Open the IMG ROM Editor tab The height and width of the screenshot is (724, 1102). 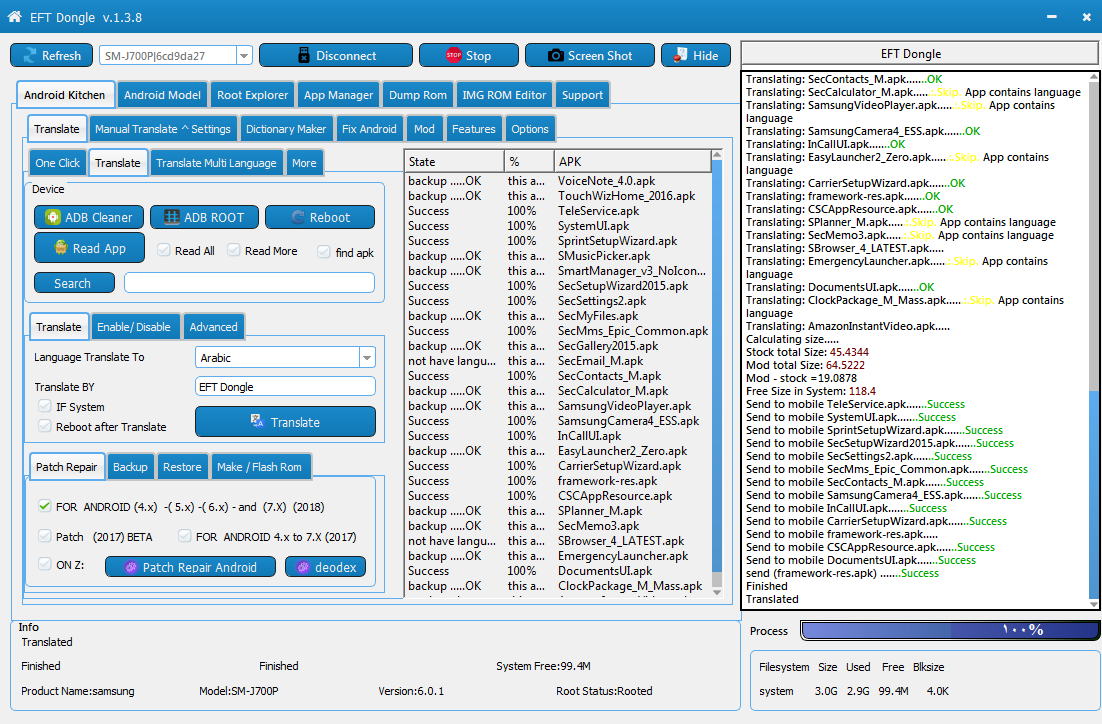[504, 95]
